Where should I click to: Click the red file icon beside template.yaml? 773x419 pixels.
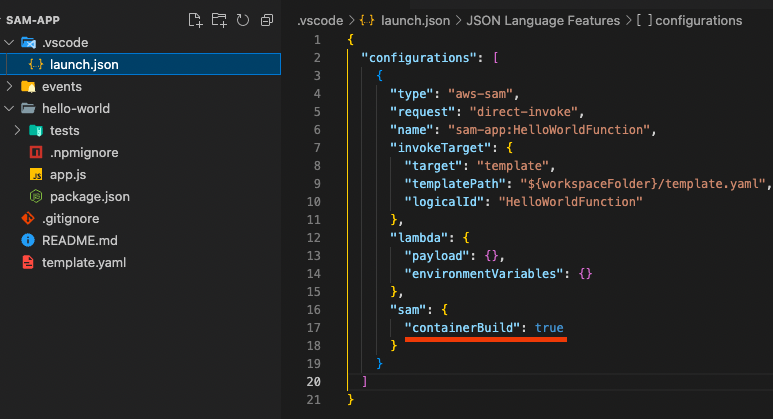[x=28, y=262]
